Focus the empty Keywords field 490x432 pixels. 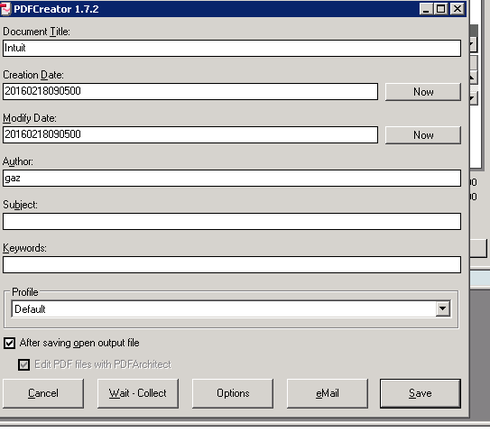(x=232, y=265)
